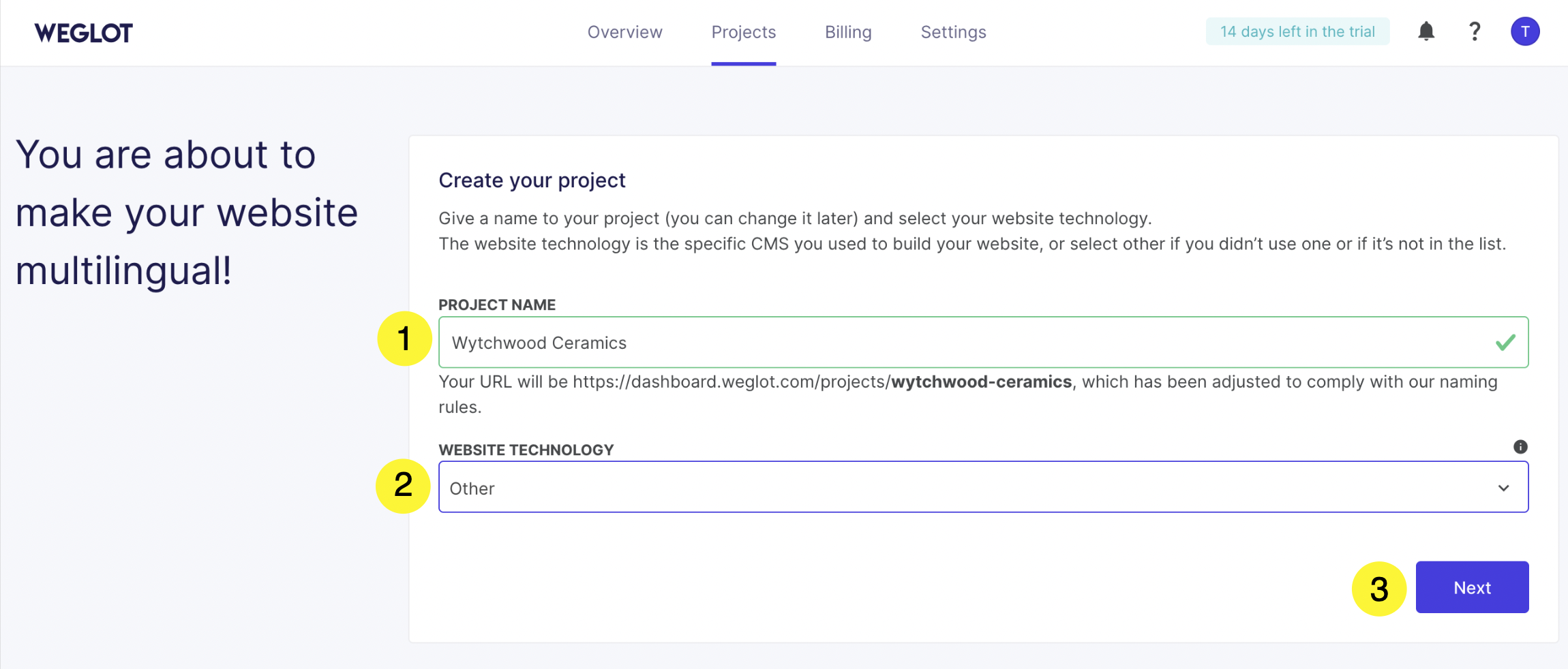The height and width of the screenshot is (669, 1568).
Task: Select the Projects tab
Action: [743, 32]
